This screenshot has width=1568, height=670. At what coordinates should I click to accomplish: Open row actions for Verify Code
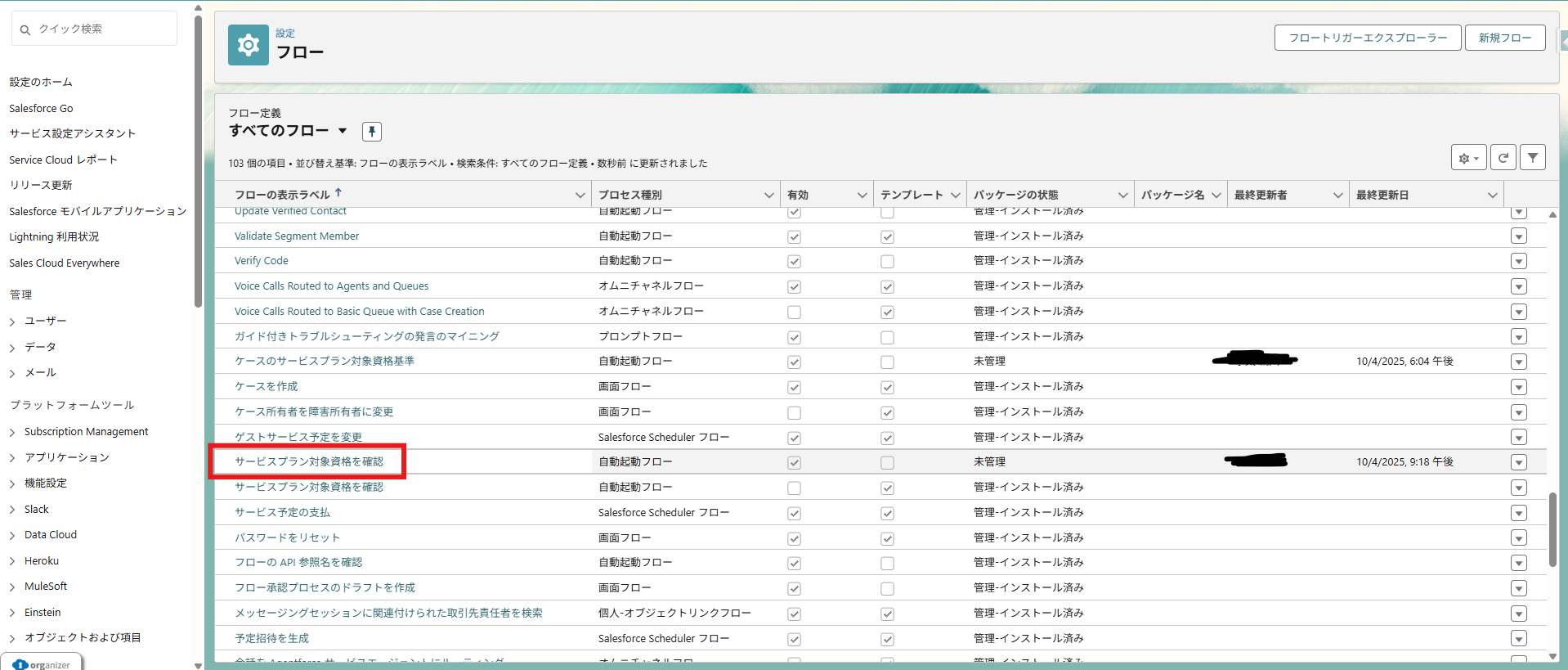coord(1518,261)
